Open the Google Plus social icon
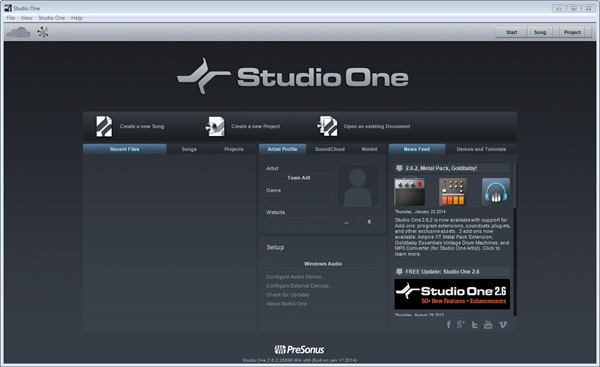This screenshot has height=367, width=600. pos(461,325)
